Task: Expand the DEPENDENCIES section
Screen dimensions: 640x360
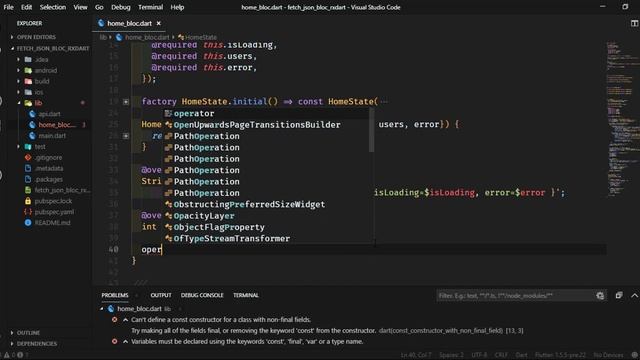Action: [37, 344]
